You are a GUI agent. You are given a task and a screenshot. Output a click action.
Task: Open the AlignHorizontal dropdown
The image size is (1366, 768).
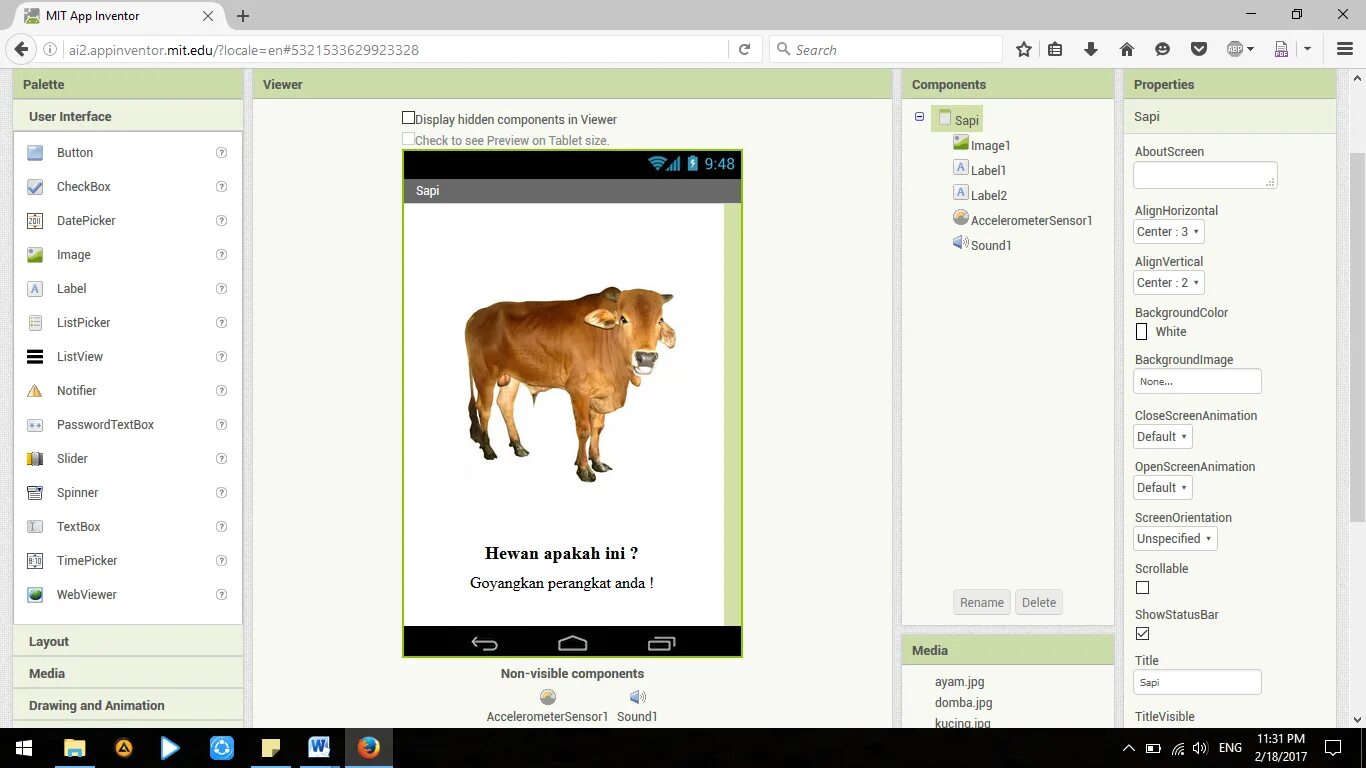(1168, 231)
